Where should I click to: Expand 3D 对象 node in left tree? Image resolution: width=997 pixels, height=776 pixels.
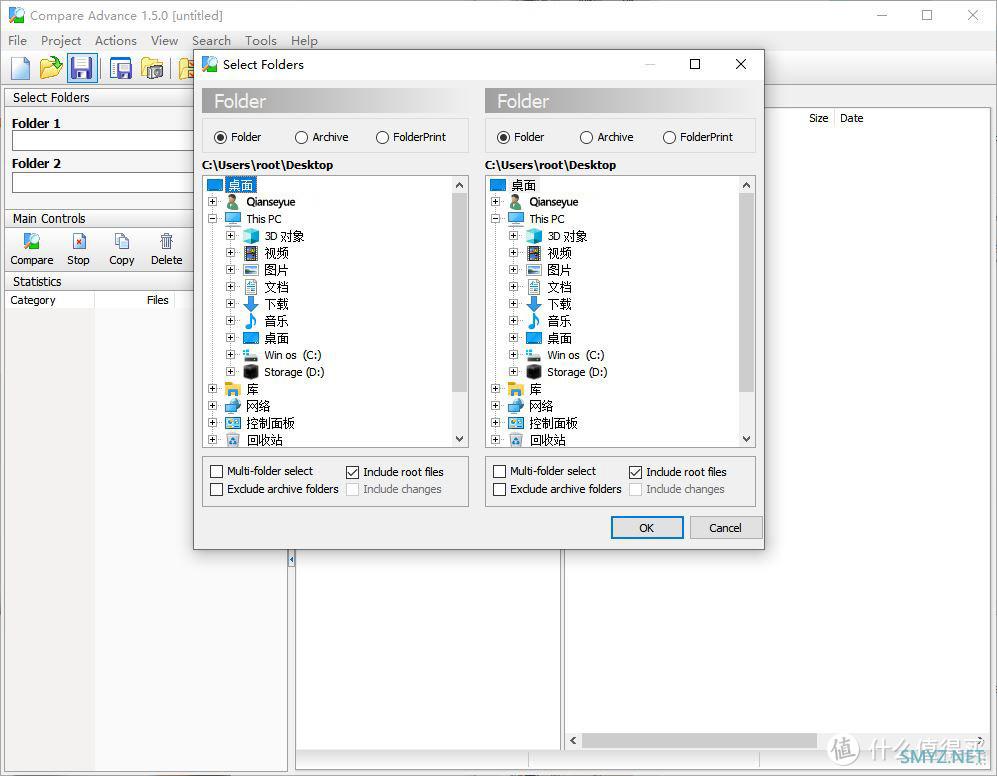[230, 236]
